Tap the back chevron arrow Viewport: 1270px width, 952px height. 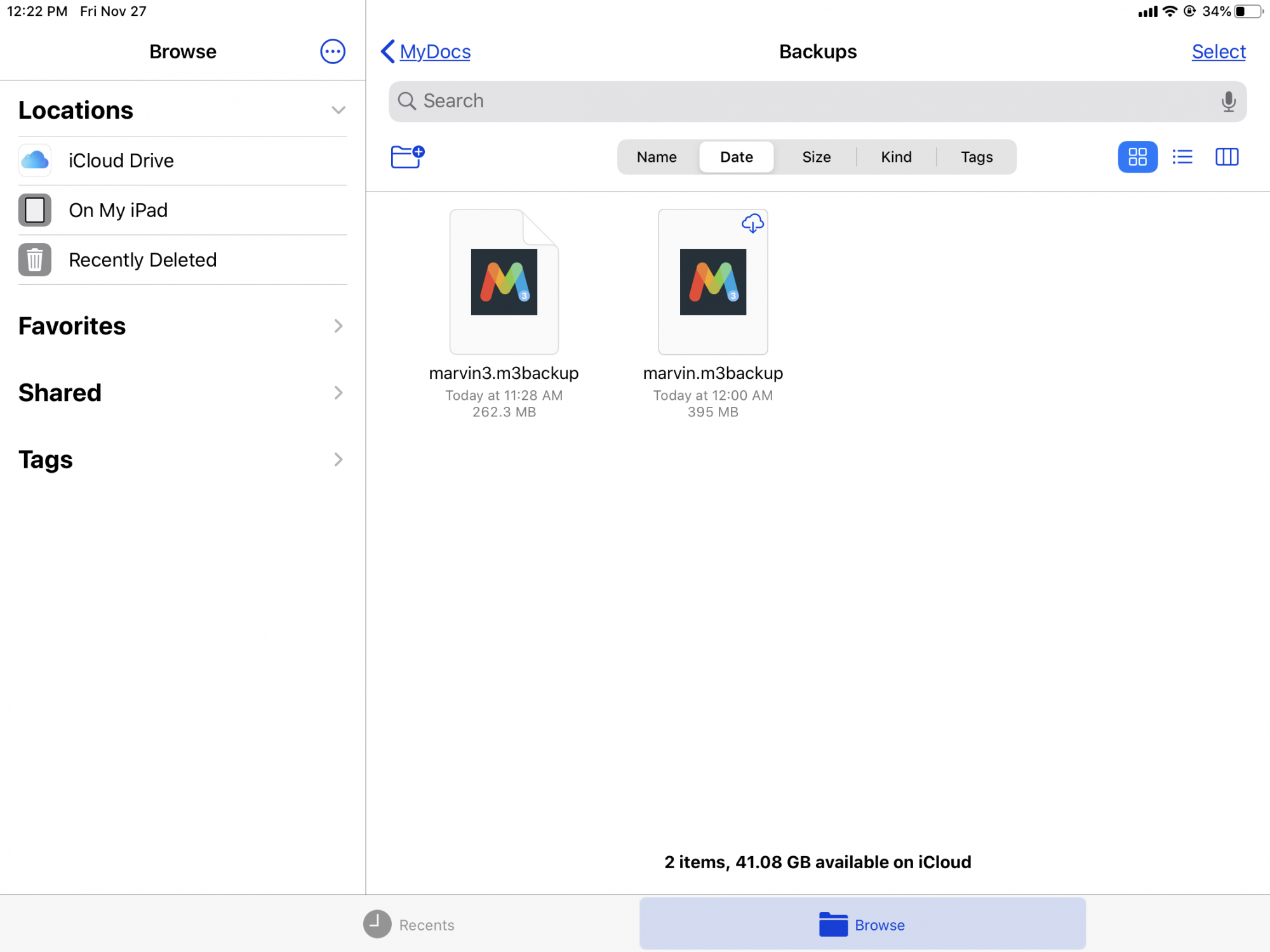click(x=387, y=51)
